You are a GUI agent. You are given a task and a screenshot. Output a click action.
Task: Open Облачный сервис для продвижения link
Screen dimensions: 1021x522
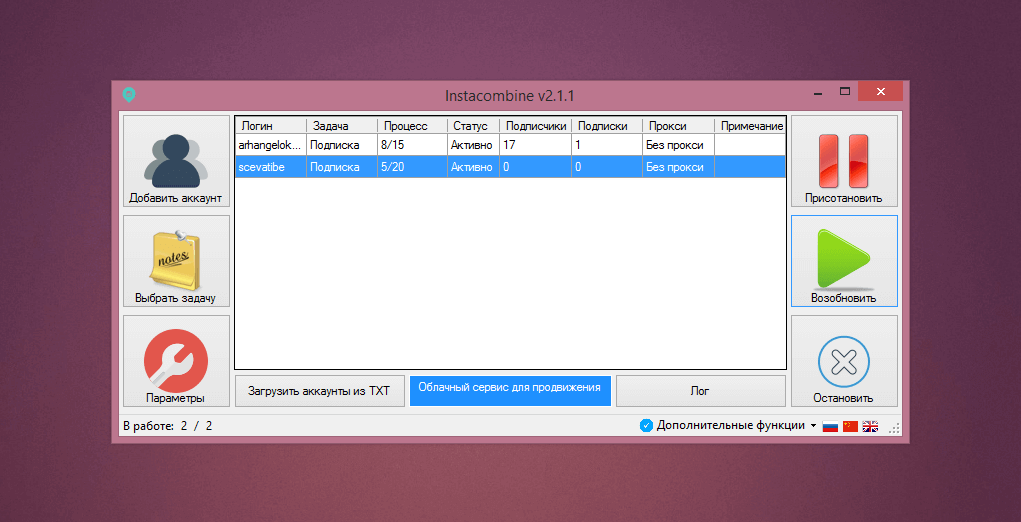[x=510, y=391]
